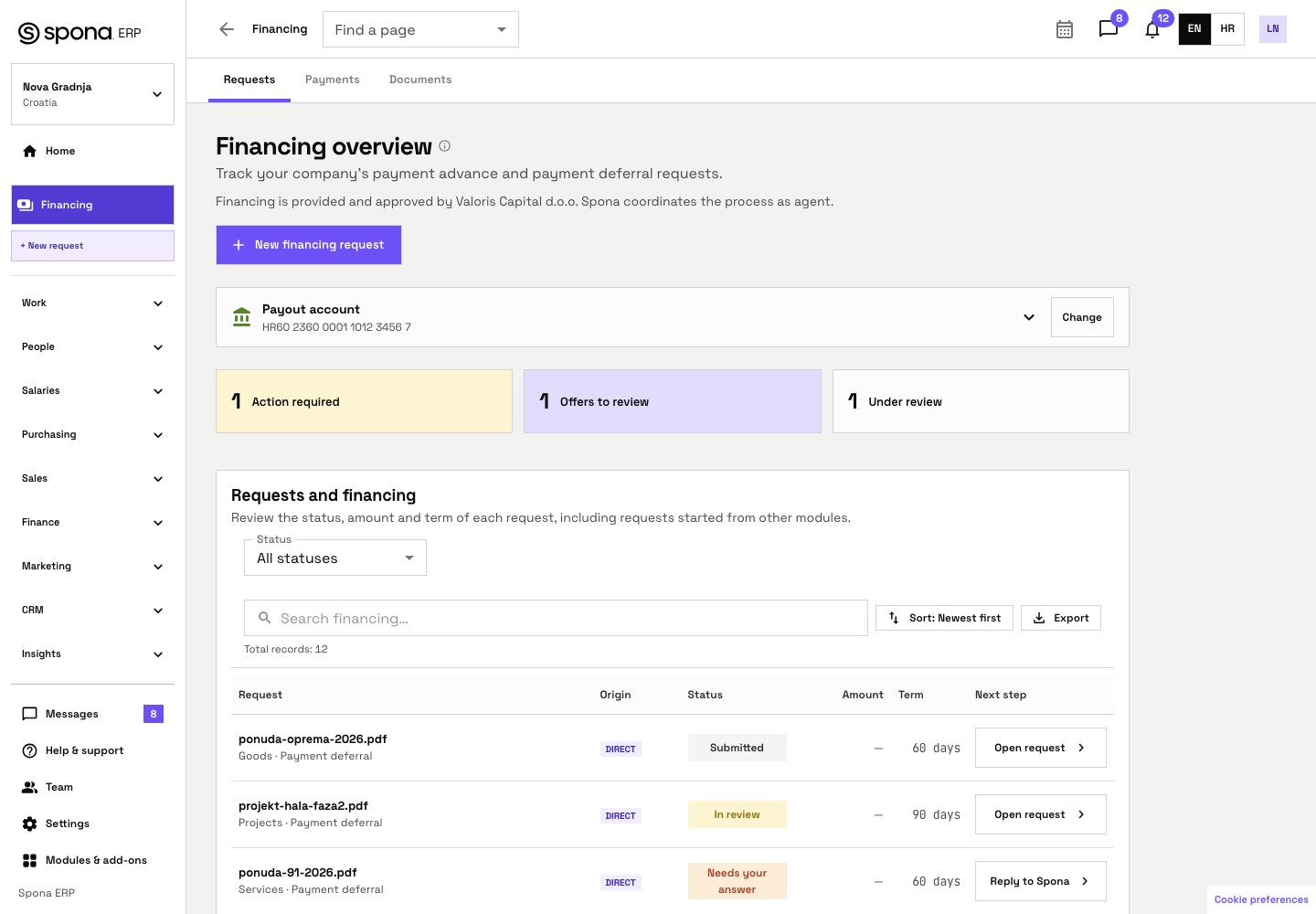
Task: Open the Nova Gradnja company selector
Action: pyautogui.click(x=92, y=94)
